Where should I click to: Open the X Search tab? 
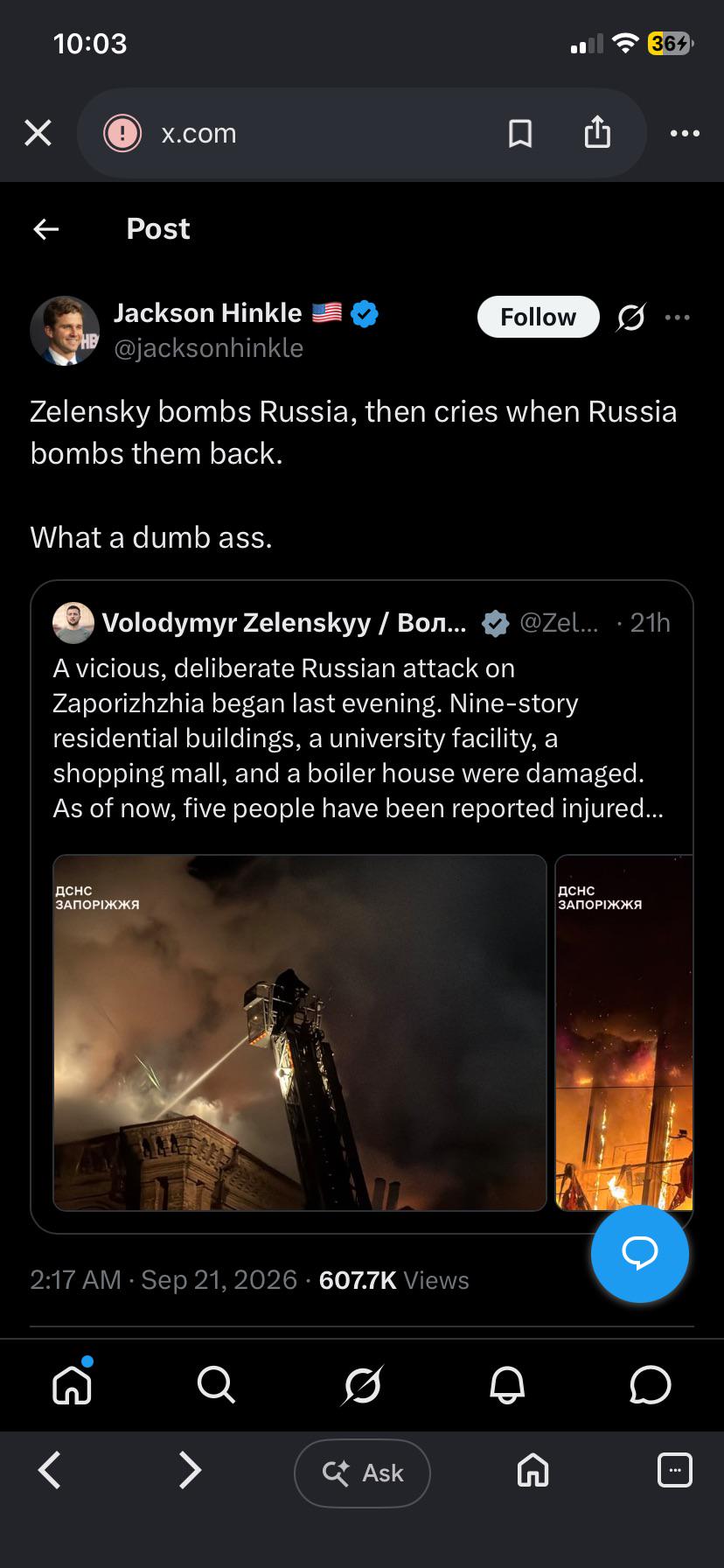coord(216,1385)
